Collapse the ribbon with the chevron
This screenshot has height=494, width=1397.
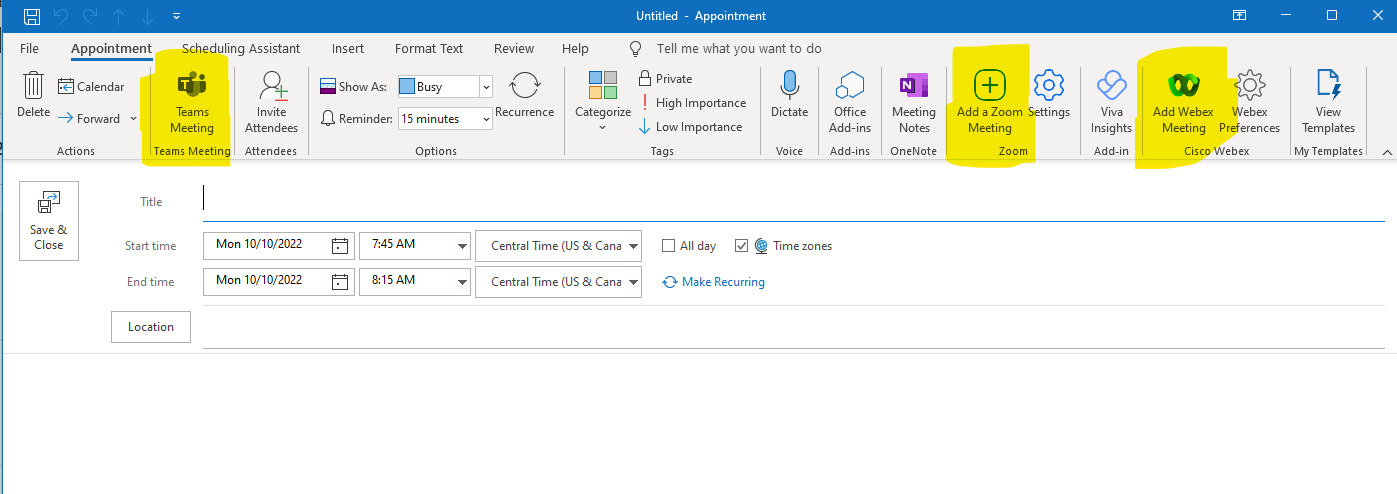(x=1386, y=152)
